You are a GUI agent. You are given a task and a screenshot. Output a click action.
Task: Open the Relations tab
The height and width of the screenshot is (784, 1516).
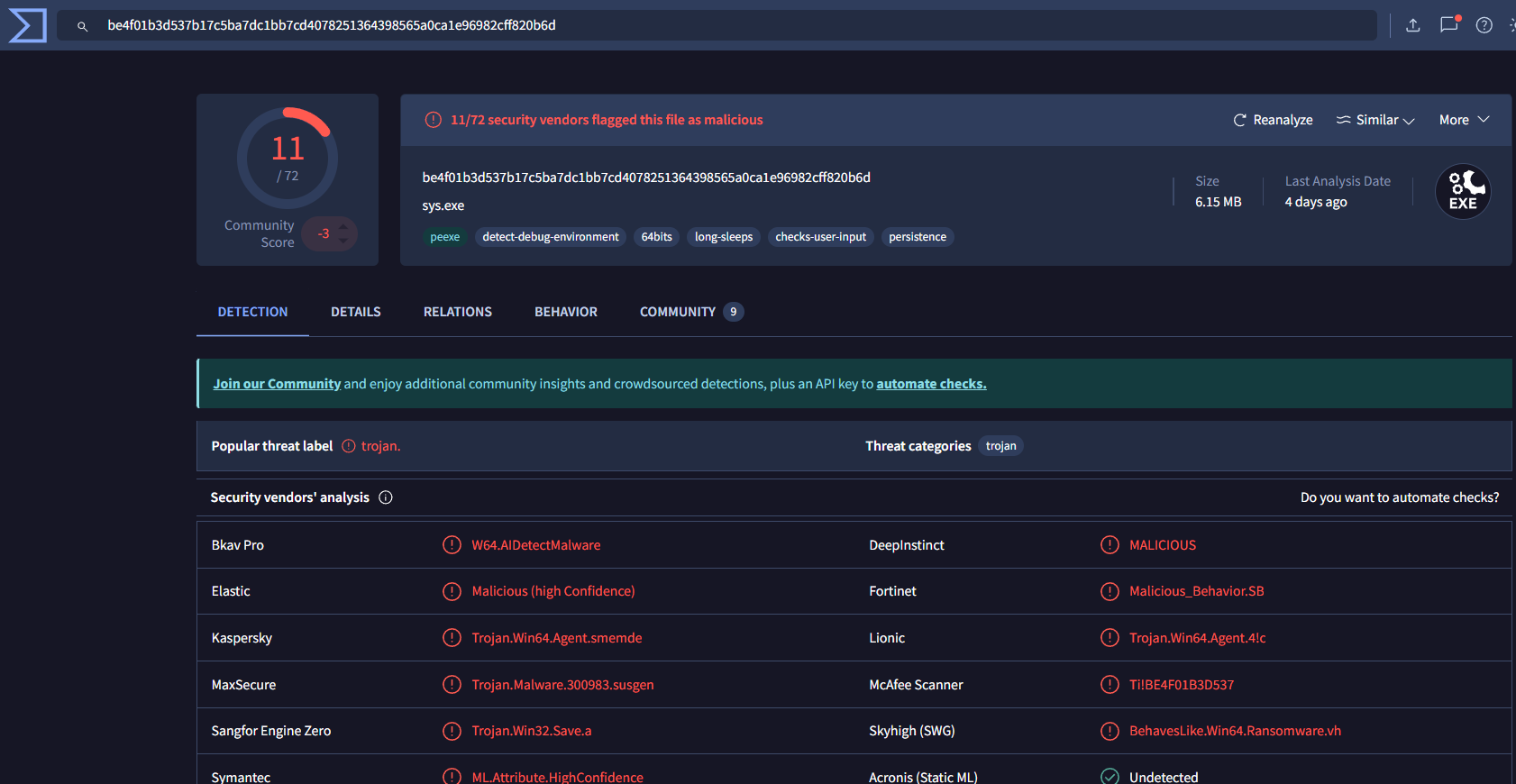[x=457, y=312]
